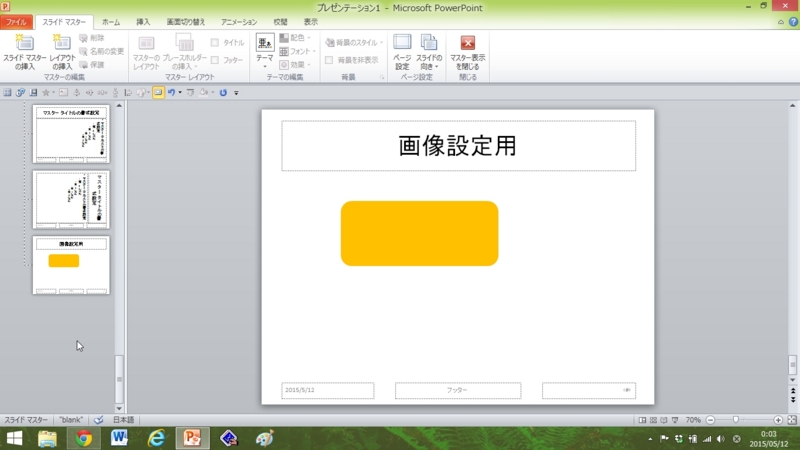Click the 70% zoom level
Viewport: 800px width, 450px height.
tap(693, 420)
